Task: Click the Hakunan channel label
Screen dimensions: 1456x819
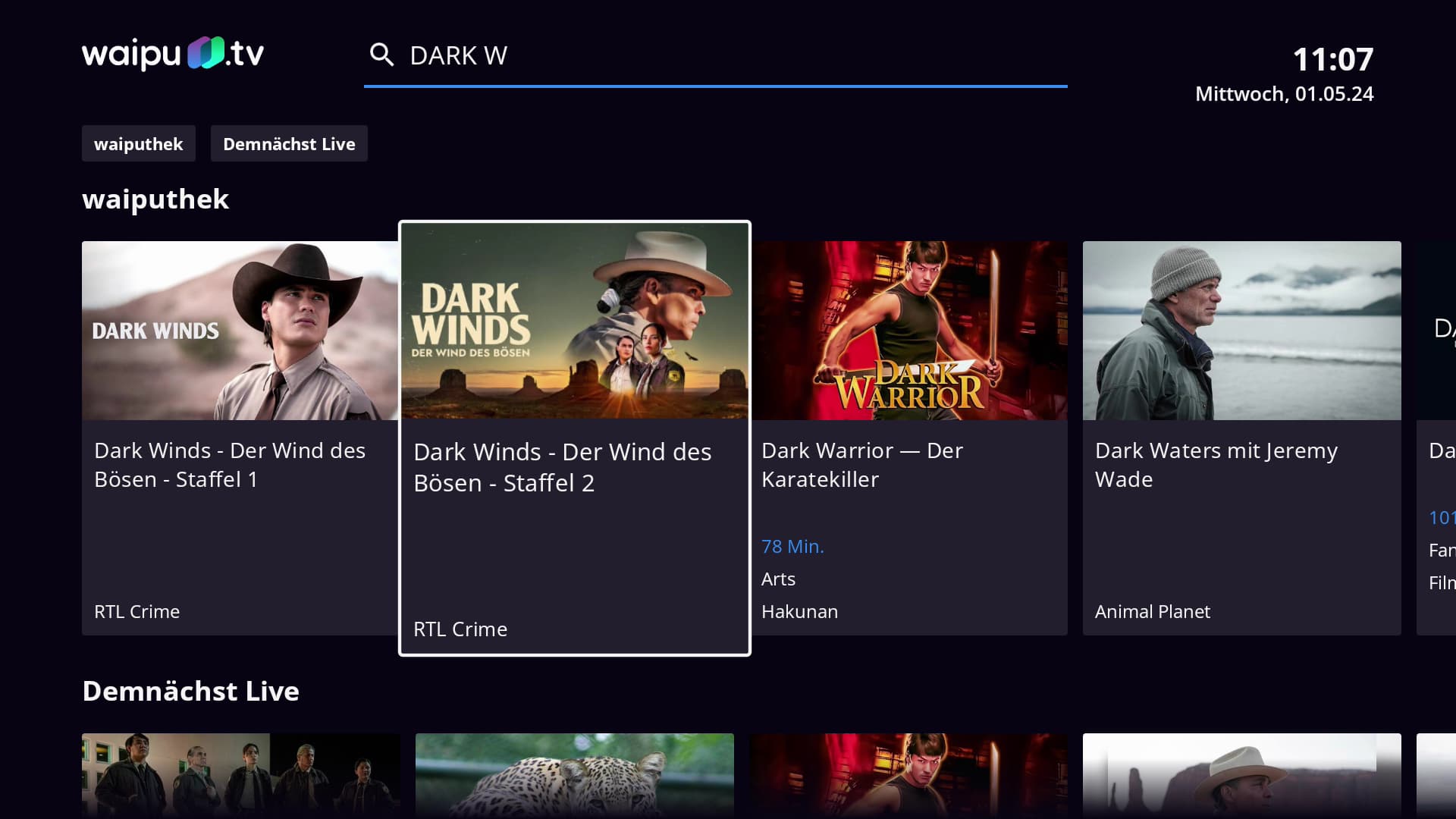Action: coord(800,611)
